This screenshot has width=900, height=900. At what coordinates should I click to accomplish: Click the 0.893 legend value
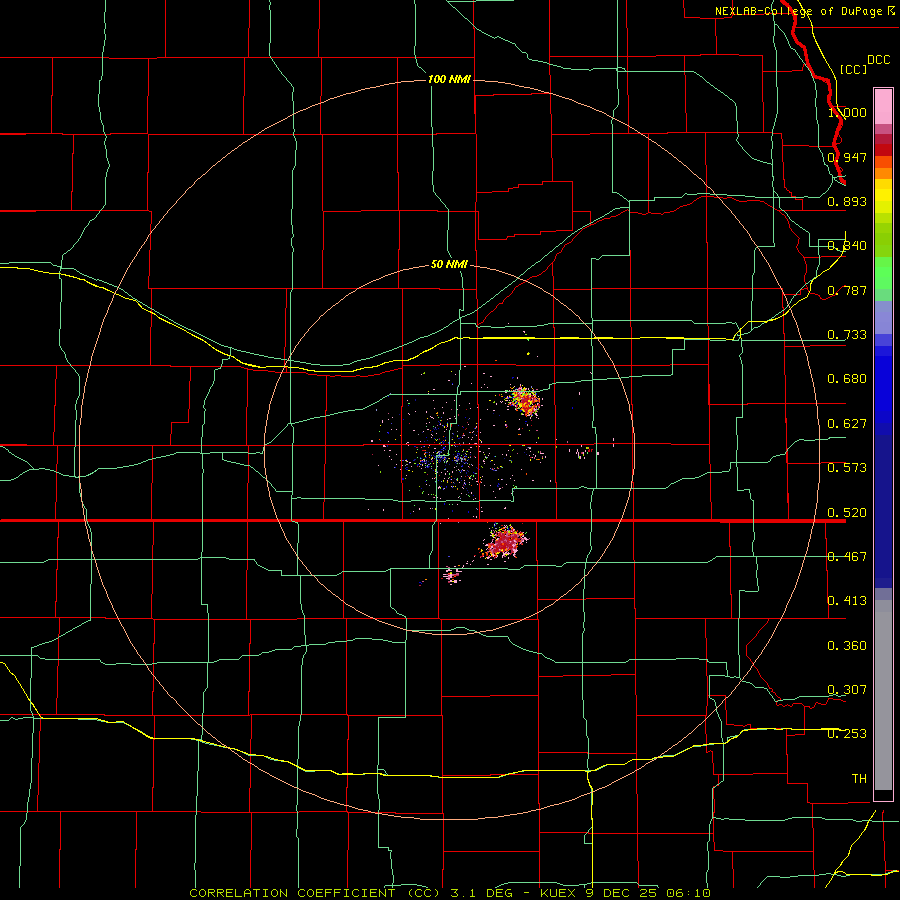tap(847, 201)
